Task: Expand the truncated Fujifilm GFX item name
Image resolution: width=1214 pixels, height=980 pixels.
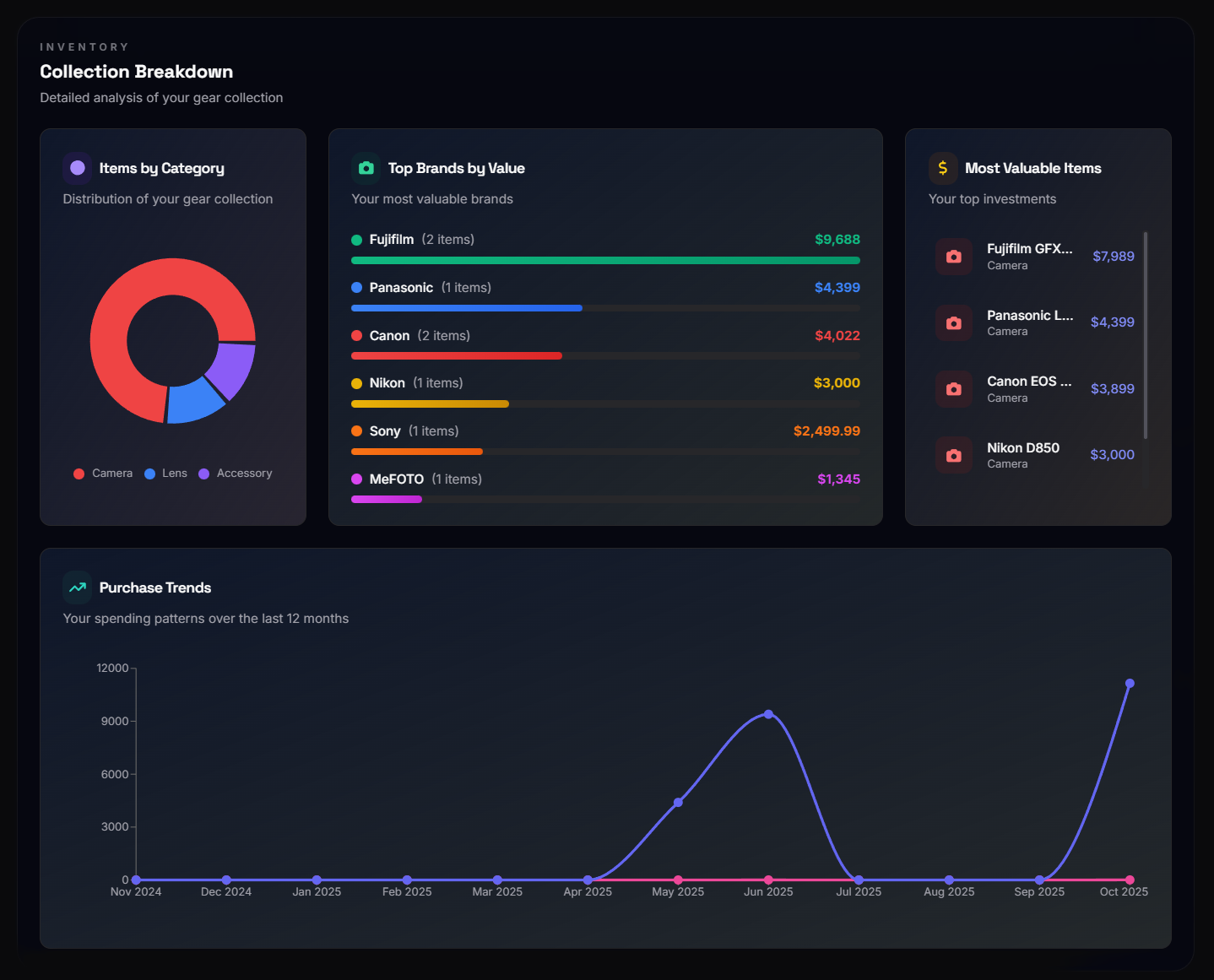Action: click(1029, 248)
